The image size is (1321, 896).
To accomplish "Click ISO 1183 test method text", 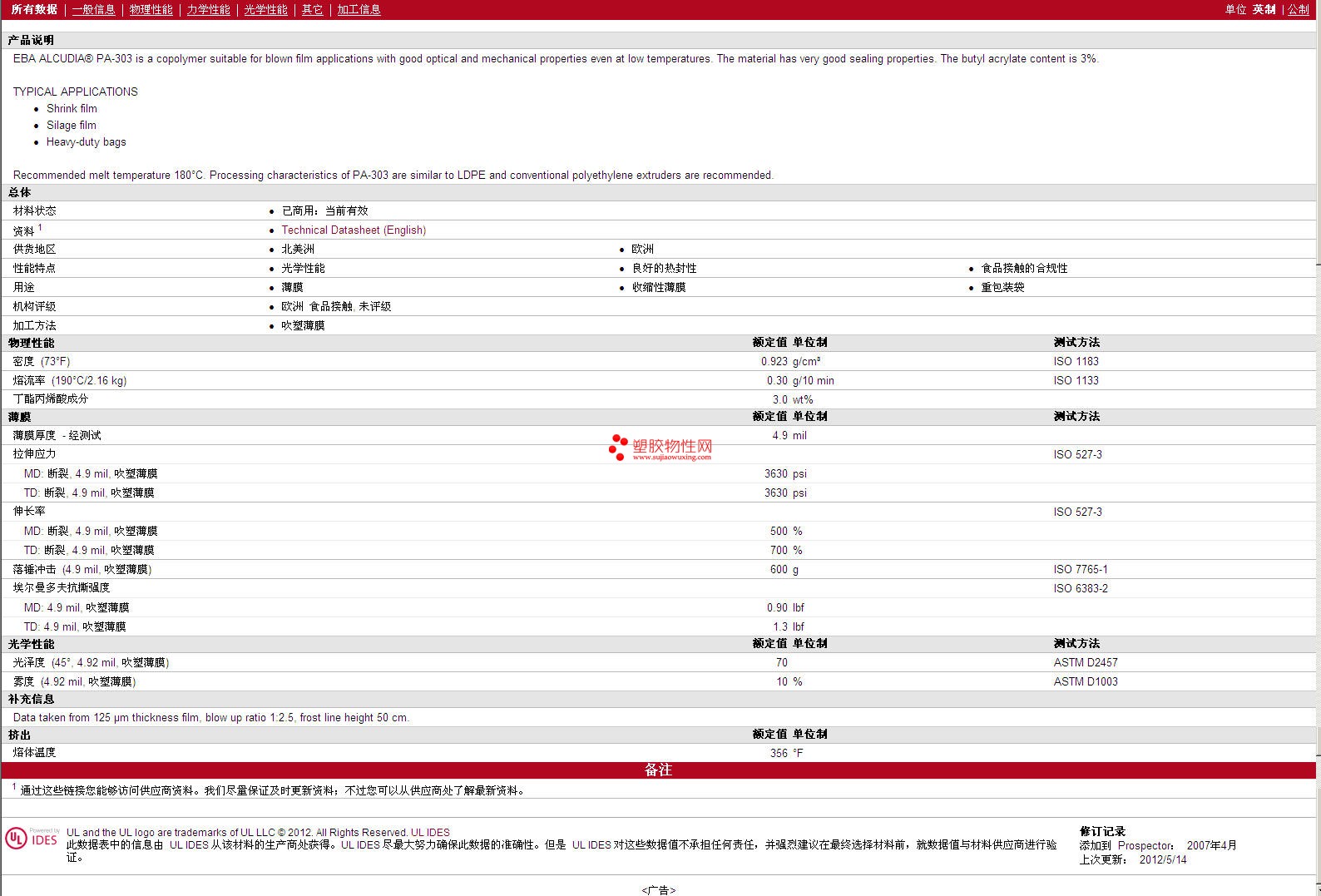I will pos(1076,361).
